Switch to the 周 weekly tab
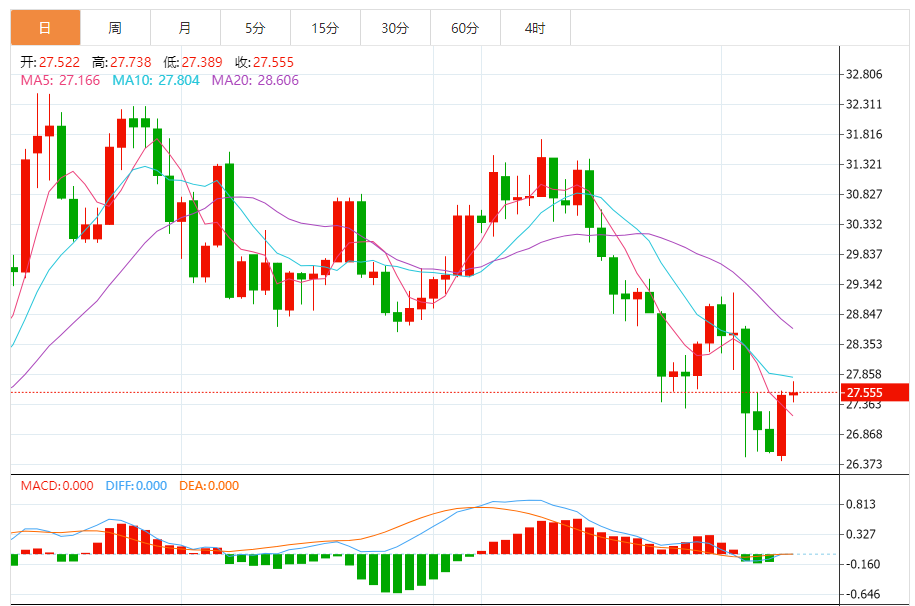This screenshot has height=606, width=915. click(116, 27)
